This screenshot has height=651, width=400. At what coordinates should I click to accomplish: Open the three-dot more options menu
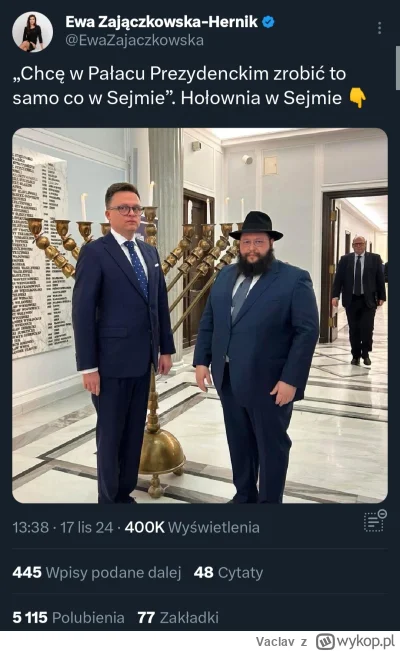click(x=379, y=28)
